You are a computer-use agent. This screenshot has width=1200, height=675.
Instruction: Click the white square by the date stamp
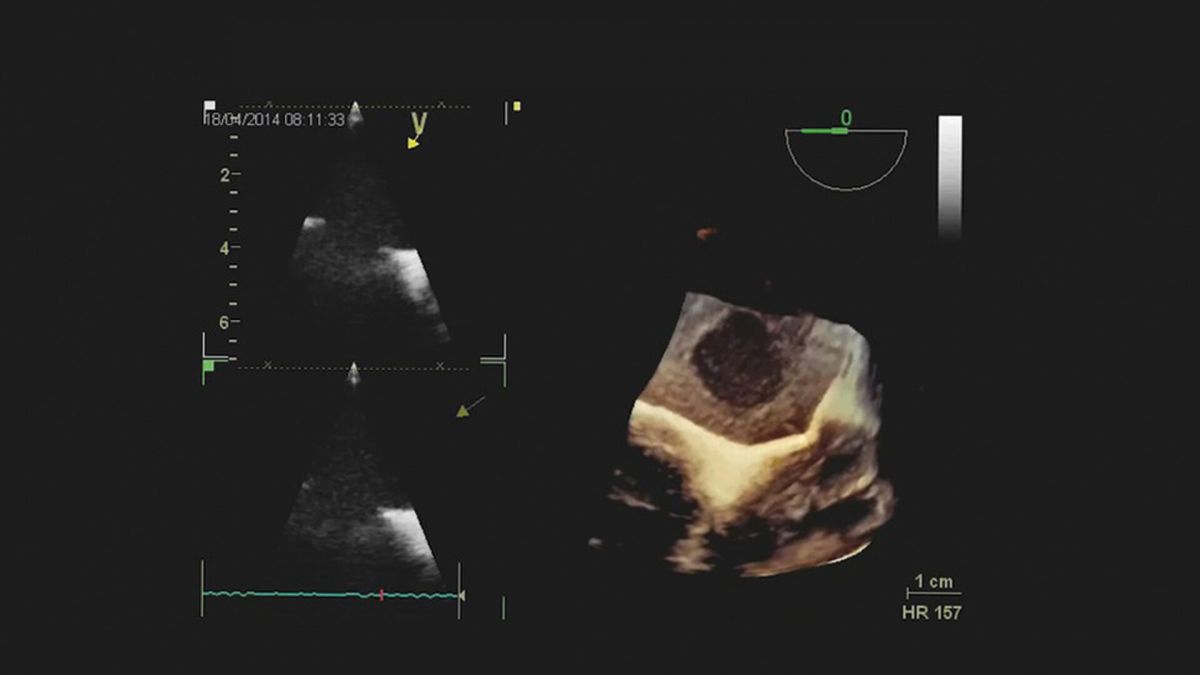210,105
